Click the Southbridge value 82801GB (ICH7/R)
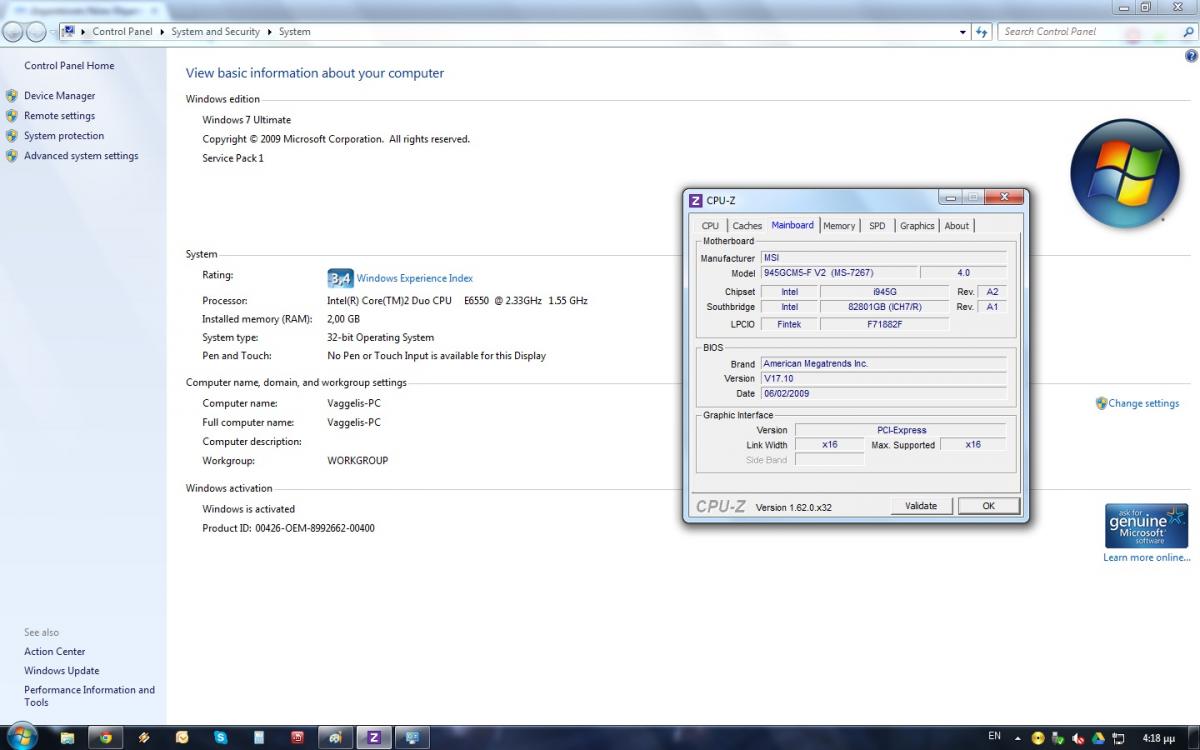Image resolution: width=1200 pixels, height=750 pixels. point(884,307)
